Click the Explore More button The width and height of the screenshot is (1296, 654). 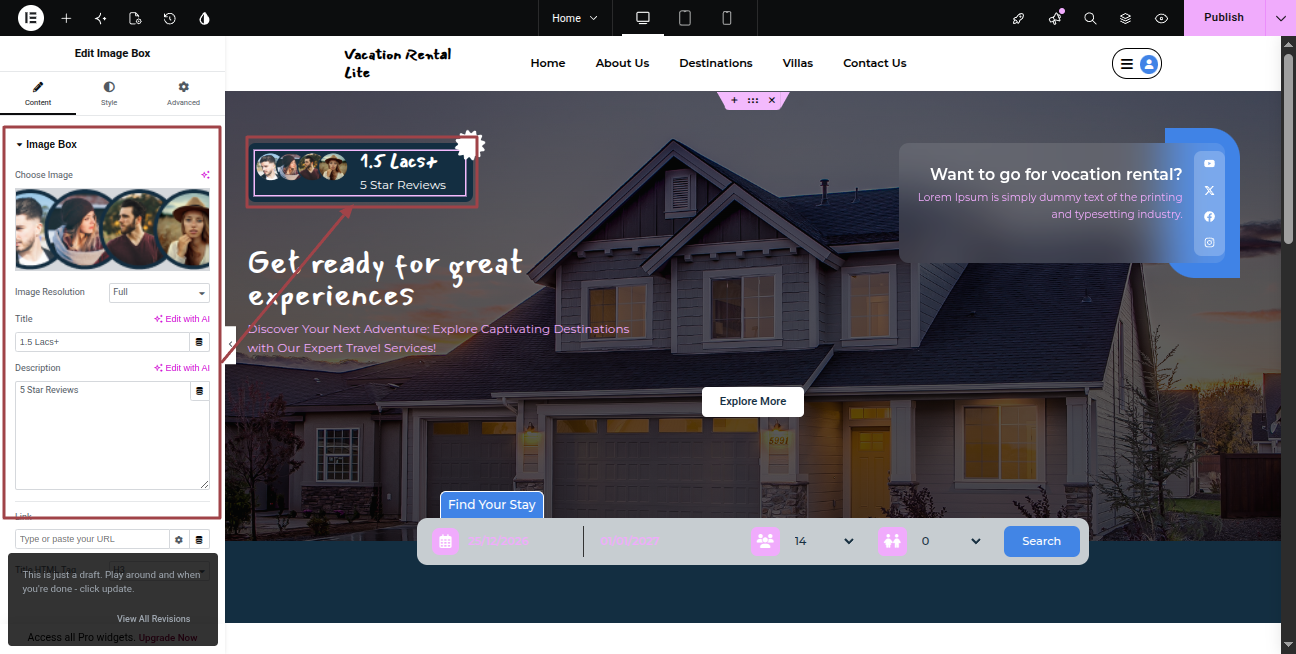pos(753,401)
